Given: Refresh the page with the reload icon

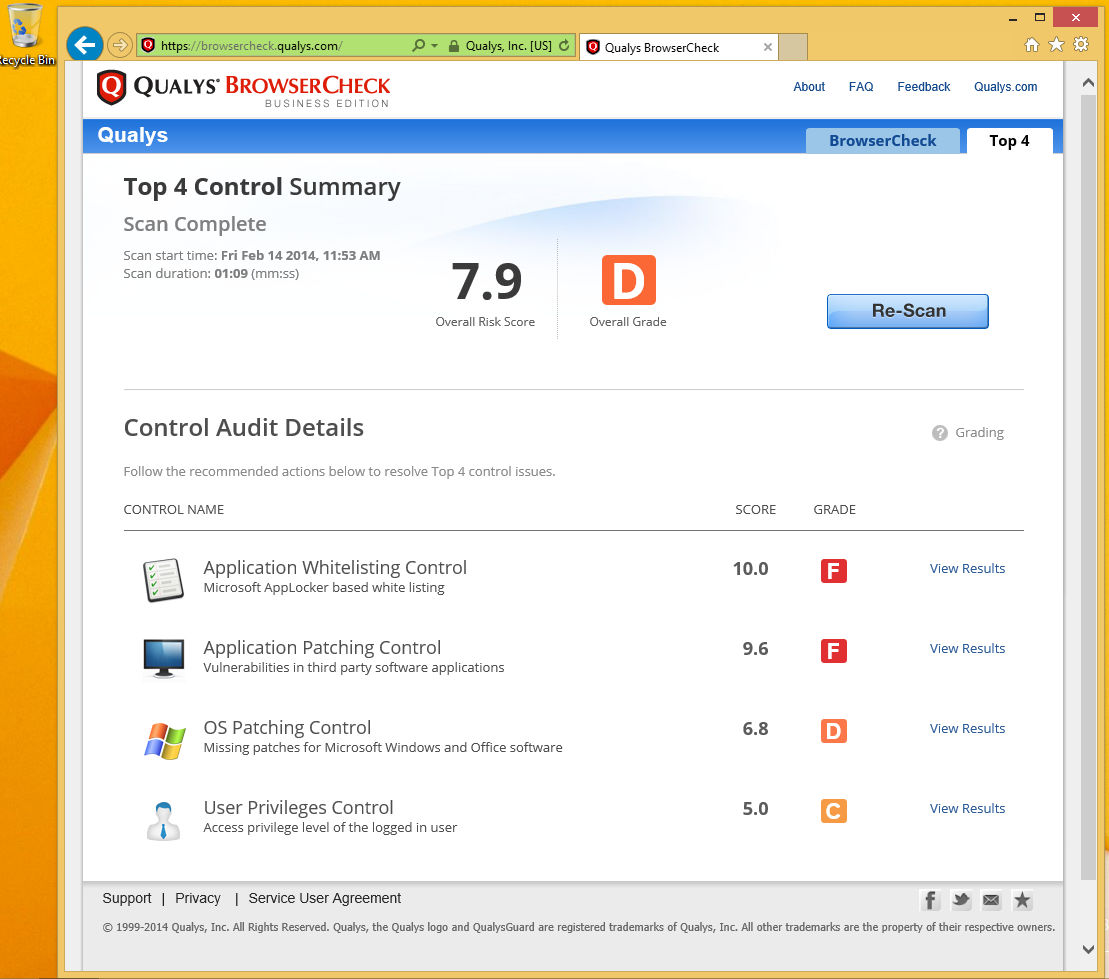Looking at the screenshot, I should tap(564, 45).
